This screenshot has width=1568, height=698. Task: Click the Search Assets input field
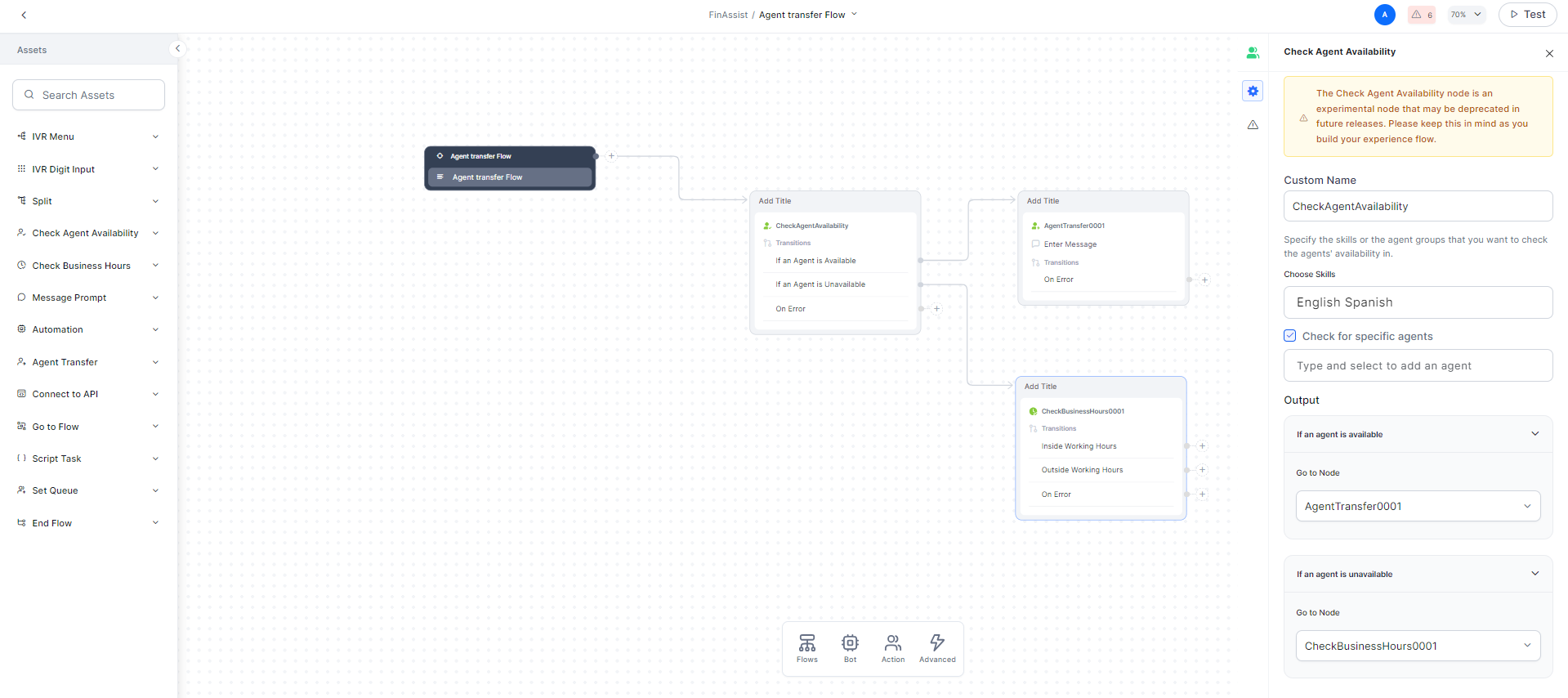click(89, 95)
